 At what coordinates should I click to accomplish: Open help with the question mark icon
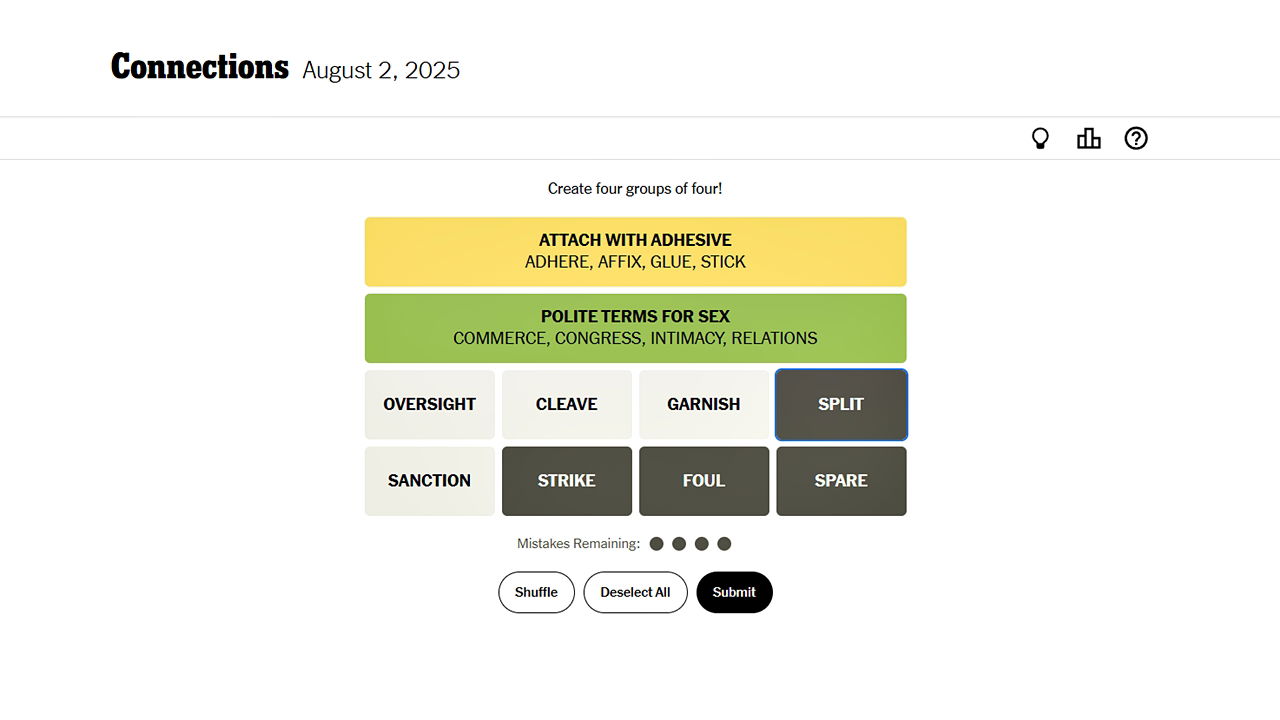click(x=1136, y=138)
